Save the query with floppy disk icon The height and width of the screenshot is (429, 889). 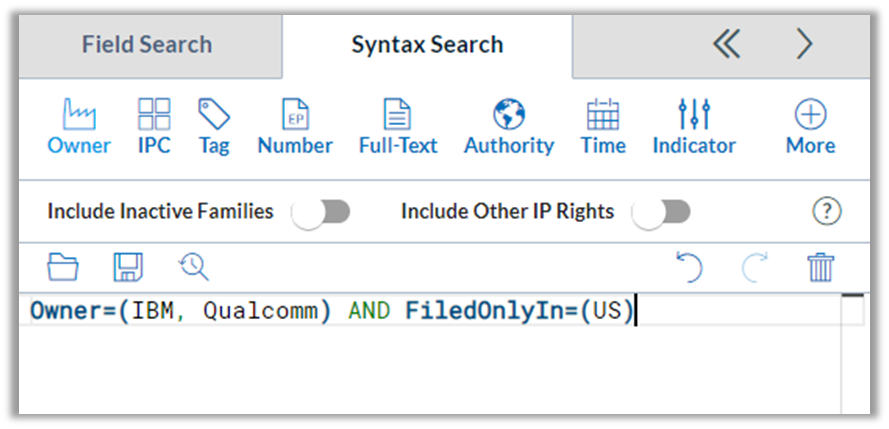click(128, 267)
